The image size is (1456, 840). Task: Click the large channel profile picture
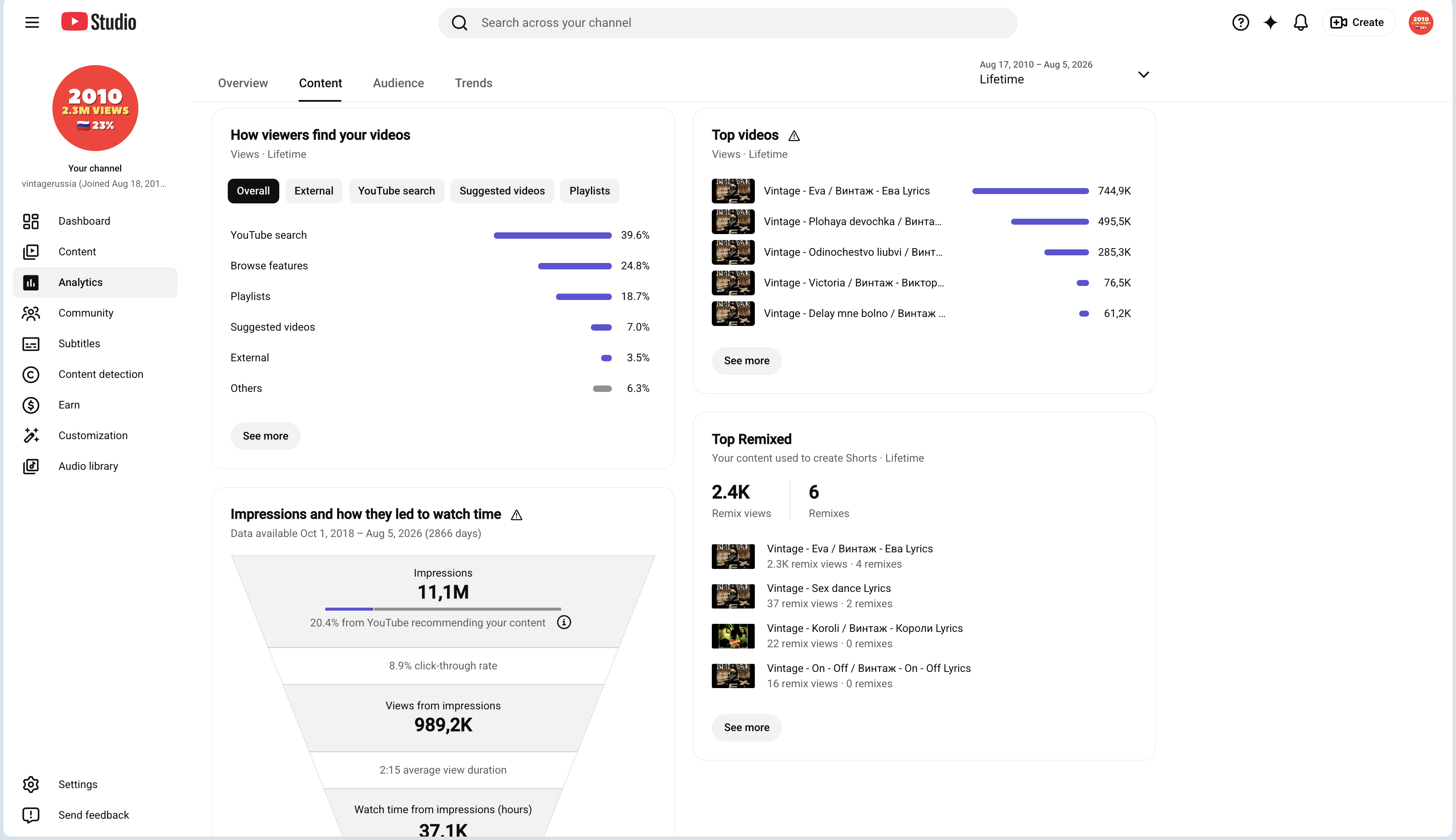[x=95, y=108]
